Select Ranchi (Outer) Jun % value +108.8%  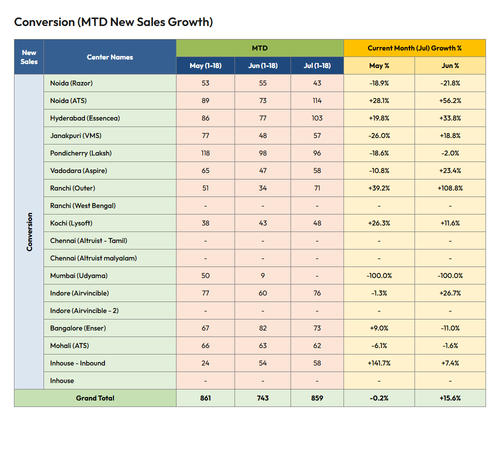450,188
